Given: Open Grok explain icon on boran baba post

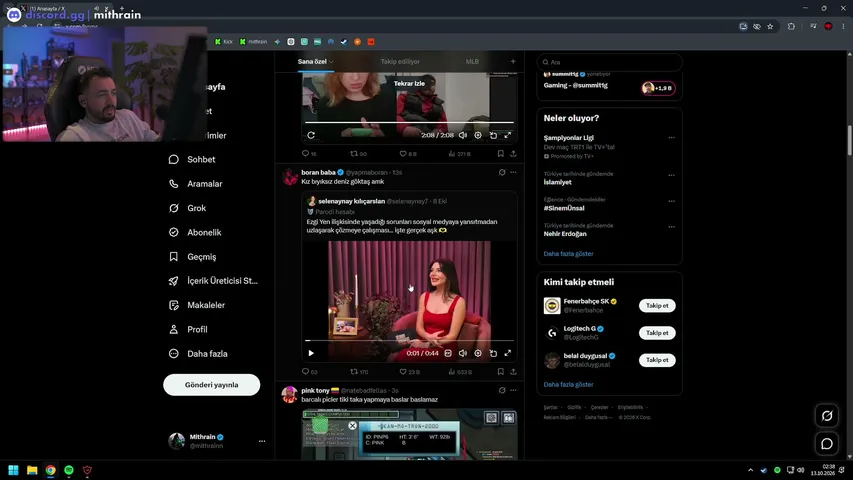Looking at the screenshot, I should pos(502,173).
